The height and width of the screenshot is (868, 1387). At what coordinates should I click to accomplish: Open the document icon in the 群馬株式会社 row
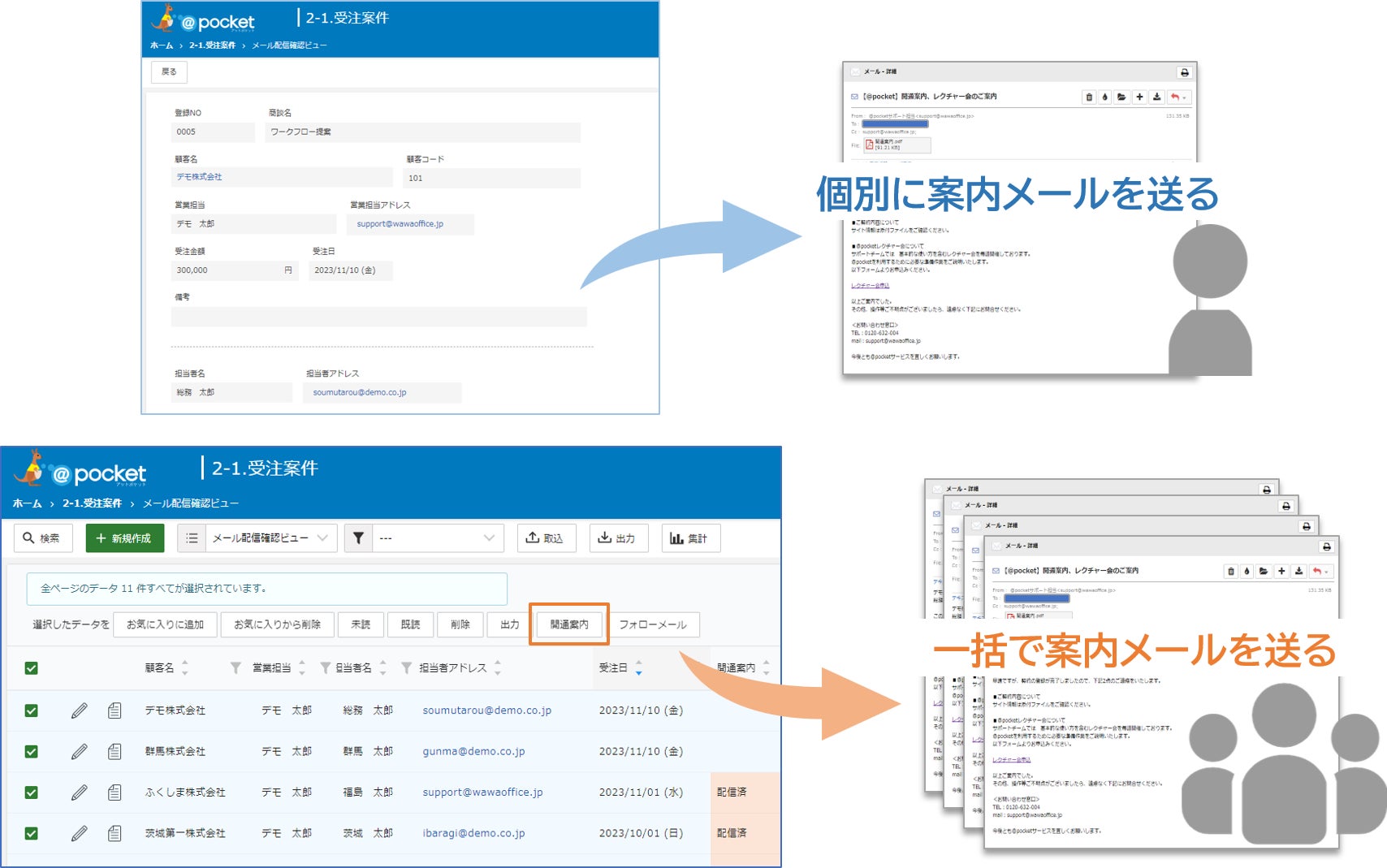click(x=115, y=752)
